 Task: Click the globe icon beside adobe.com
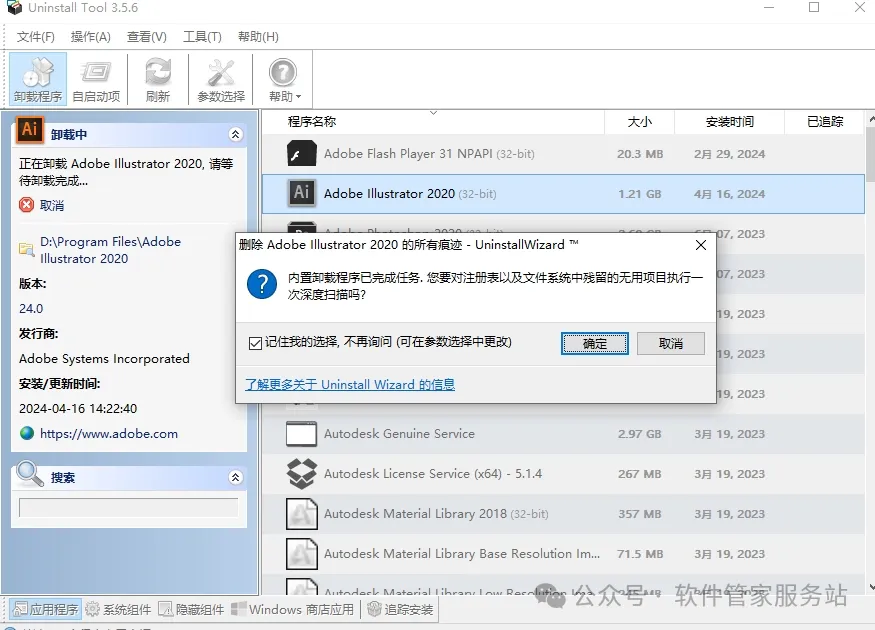[26, 433]
